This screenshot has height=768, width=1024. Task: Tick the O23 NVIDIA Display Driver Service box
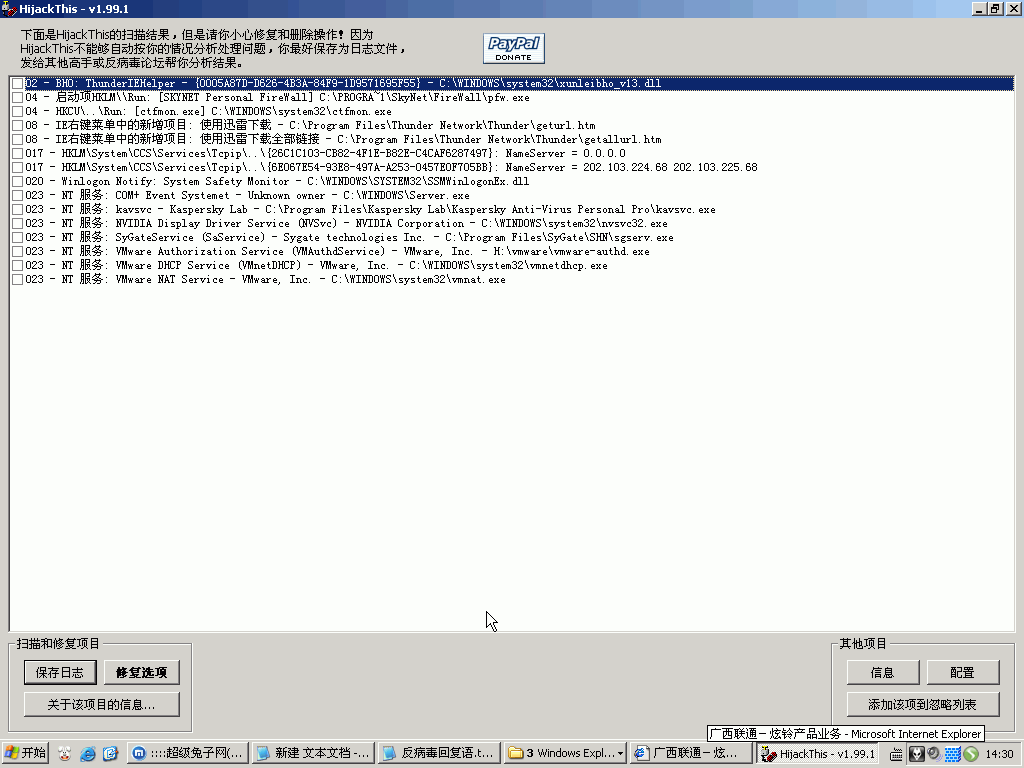point(18,223)
